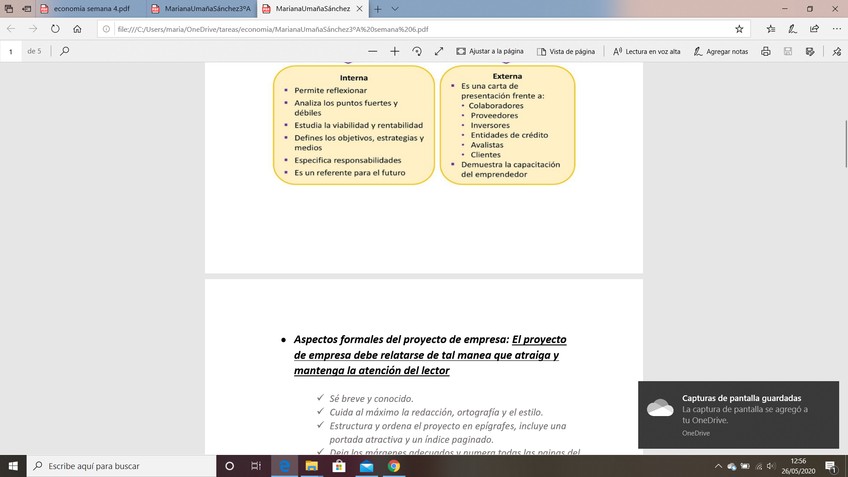This screenshot has width=848, height=477.
Task: Add this page to favorites with star
Action: tap(739, 29)
